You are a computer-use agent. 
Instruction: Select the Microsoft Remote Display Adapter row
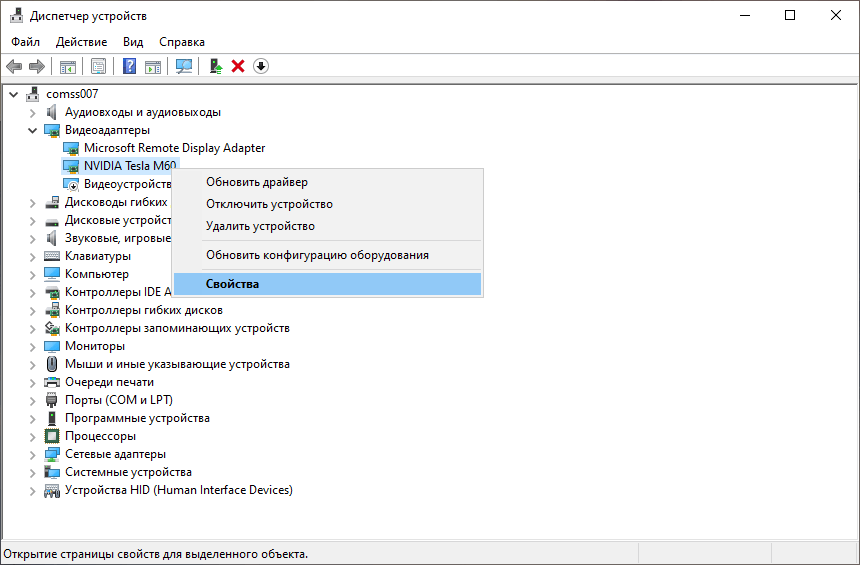[174, 148]
